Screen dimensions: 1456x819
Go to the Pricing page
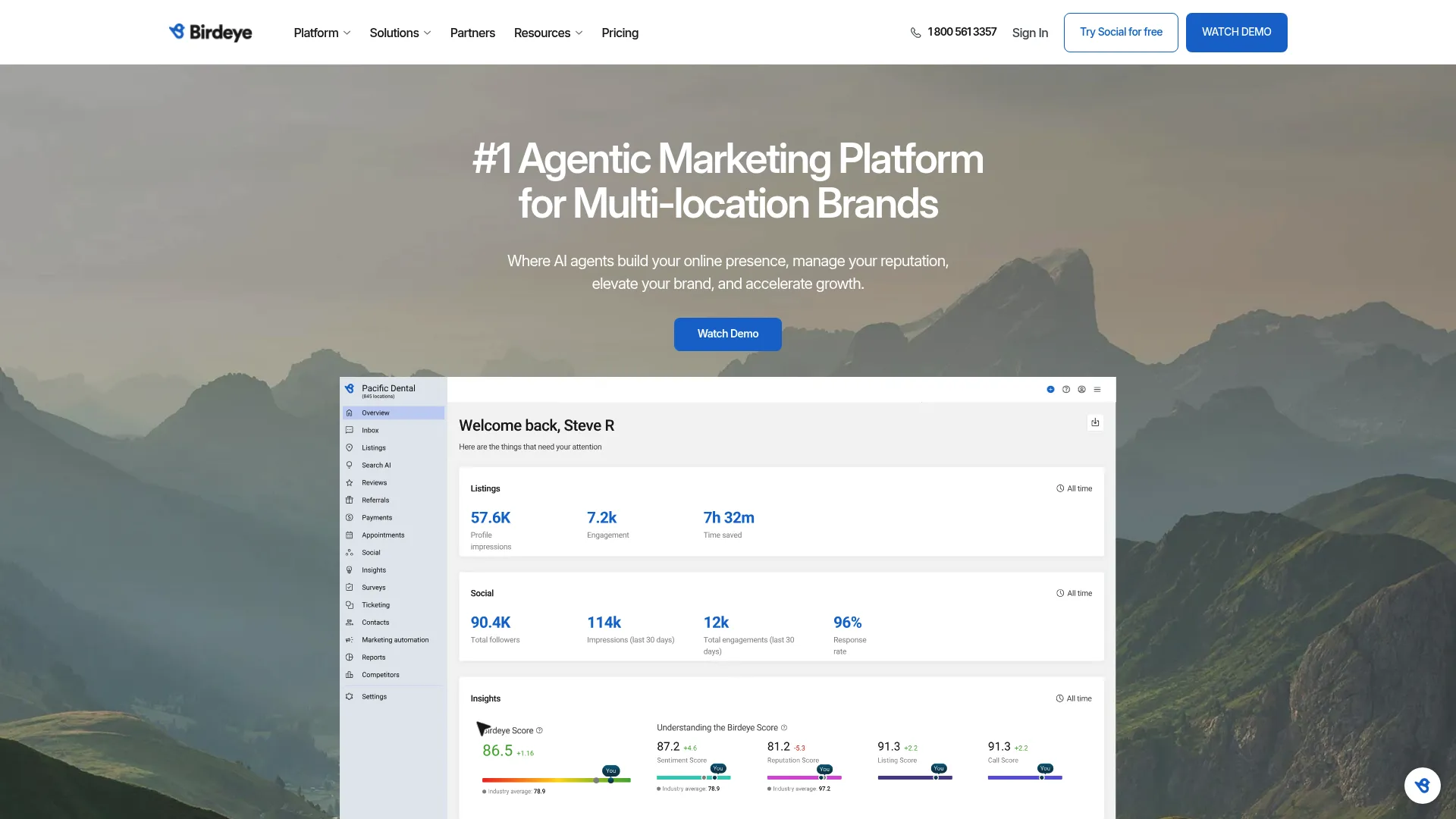[x=620, y=33]
